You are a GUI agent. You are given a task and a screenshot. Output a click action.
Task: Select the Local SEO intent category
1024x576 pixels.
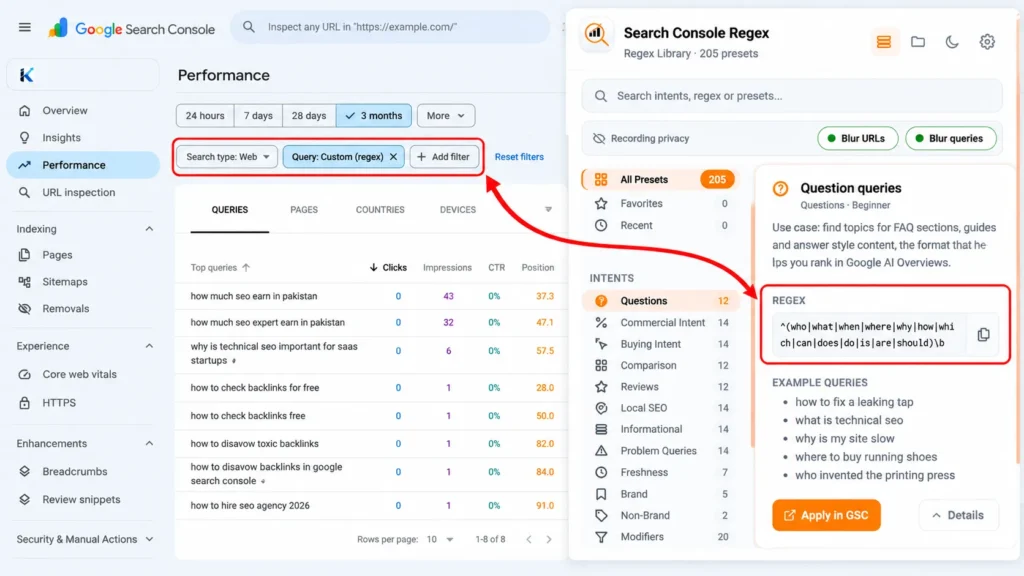pyautogui.click(x=660, y=408)
